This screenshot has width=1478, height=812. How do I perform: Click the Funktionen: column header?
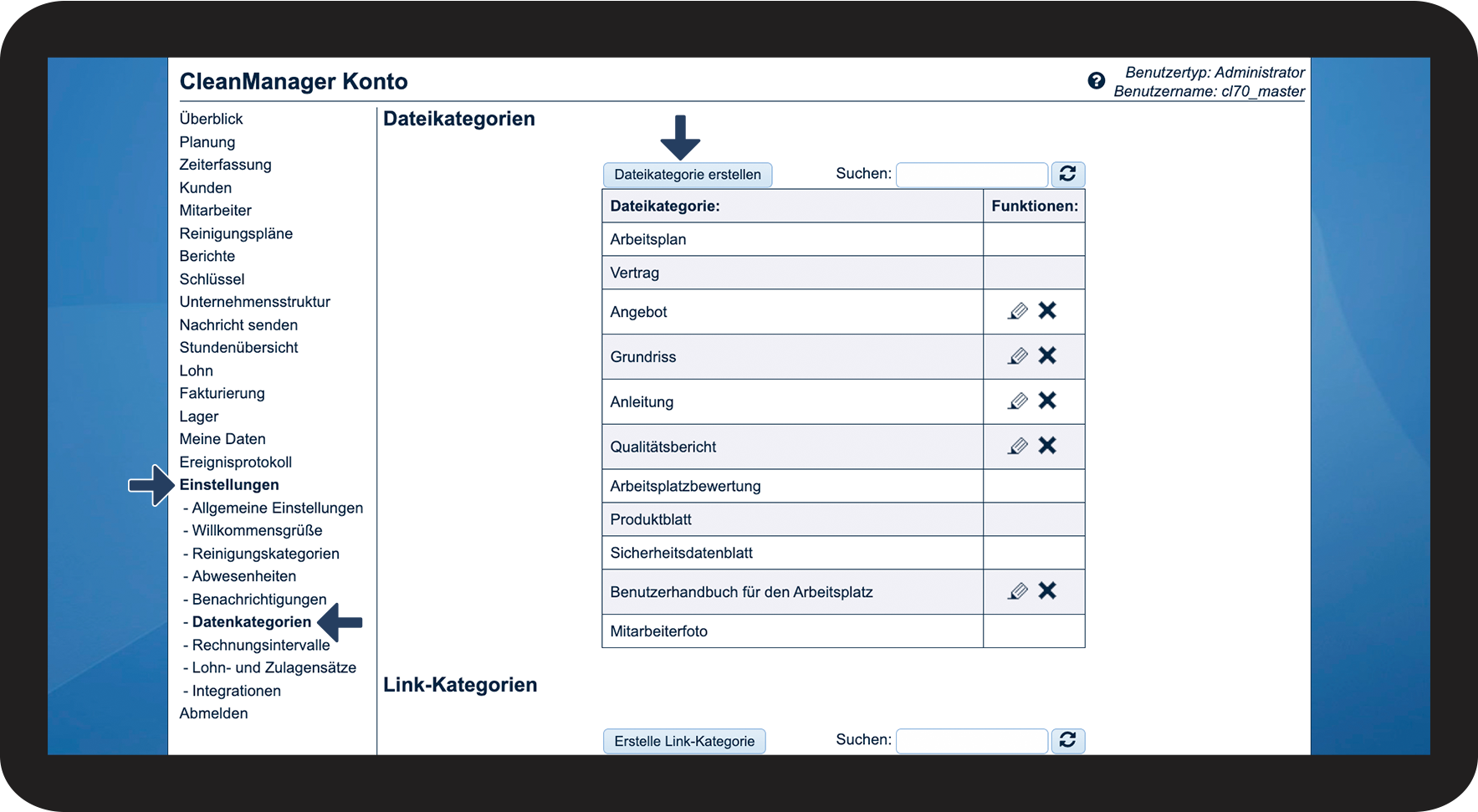pos(1034,206)
